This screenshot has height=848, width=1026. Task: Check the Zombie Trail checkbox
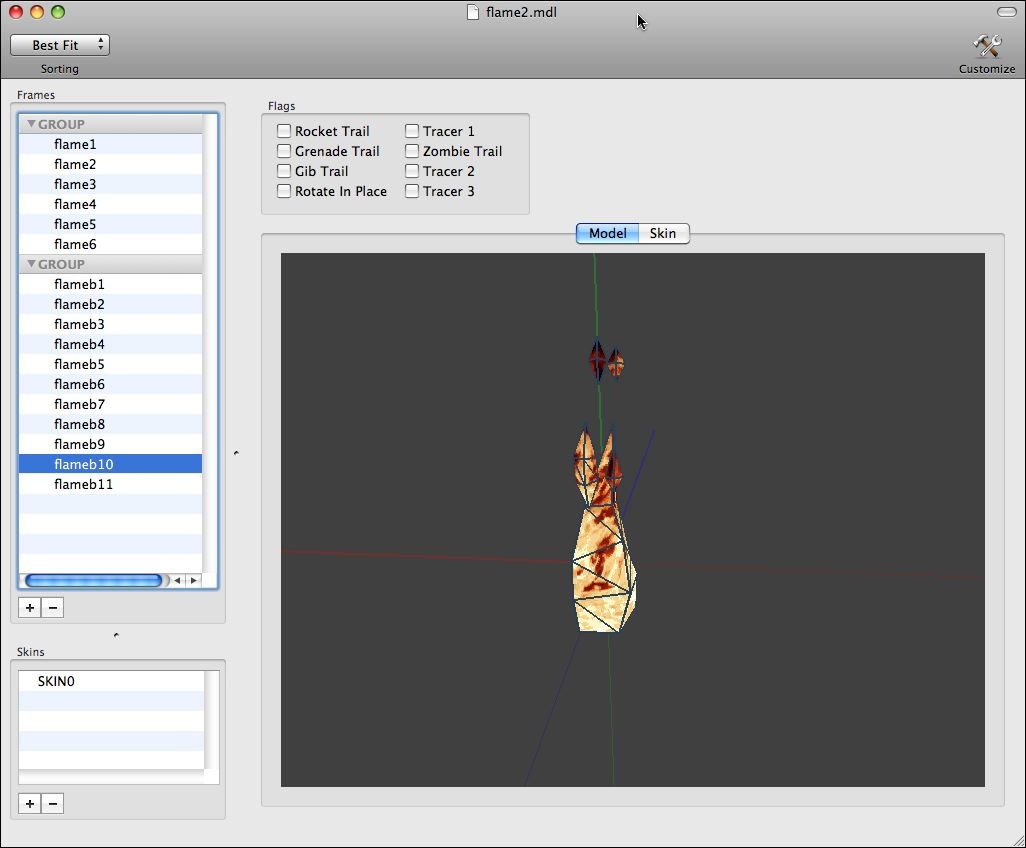412,151
